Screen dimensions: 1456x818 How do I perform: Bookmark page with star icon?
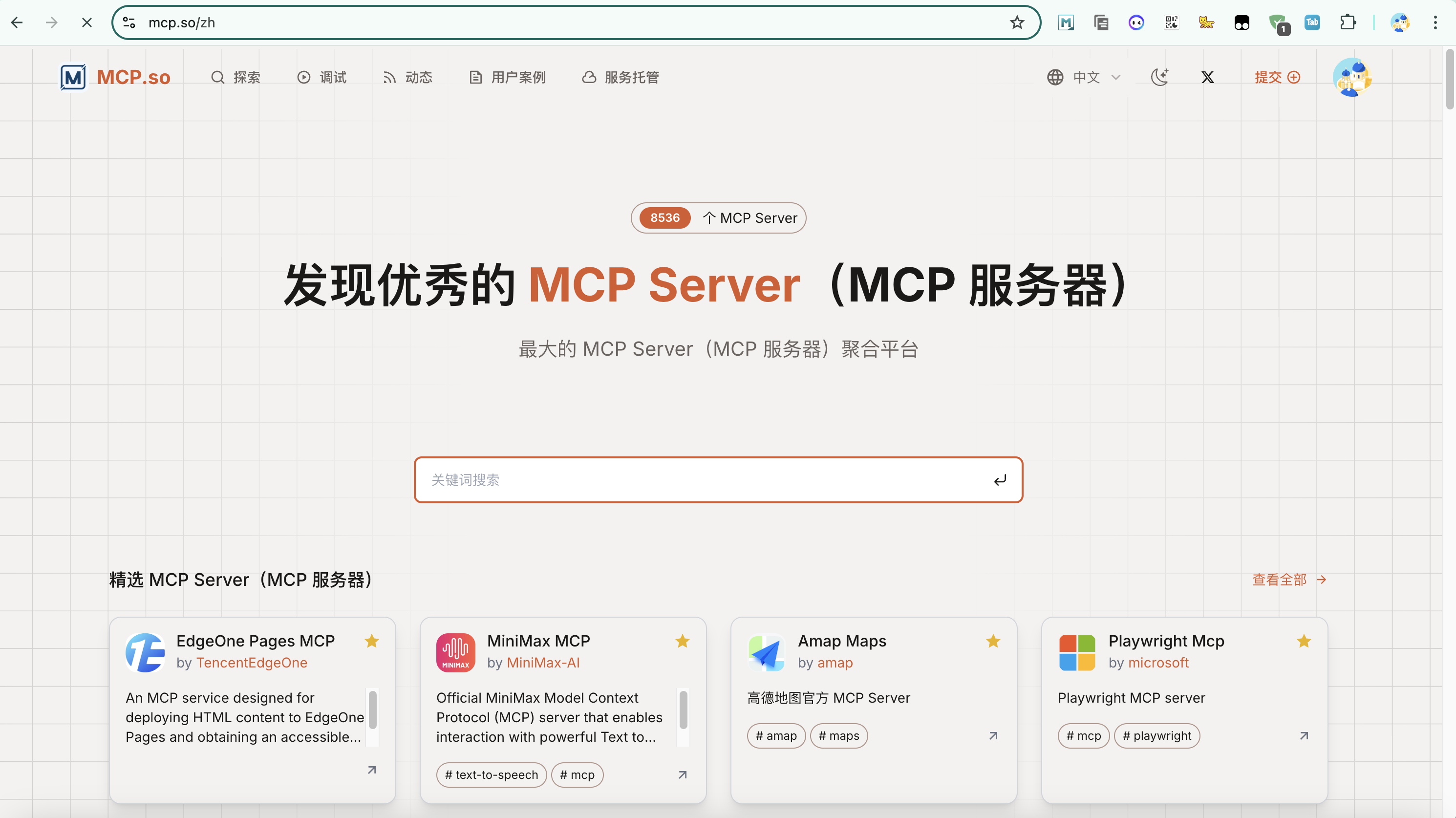[1017, 22]
